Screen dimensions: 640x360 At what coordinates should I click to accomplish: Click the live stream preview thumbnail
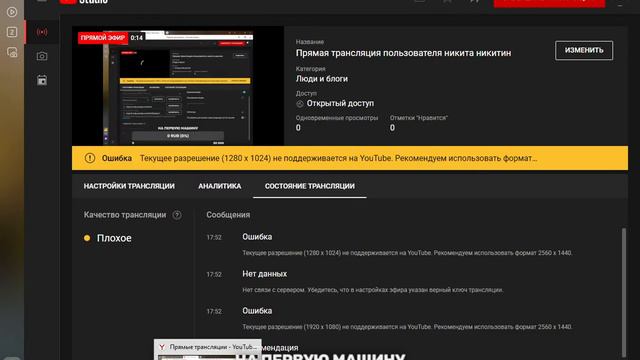178,86
